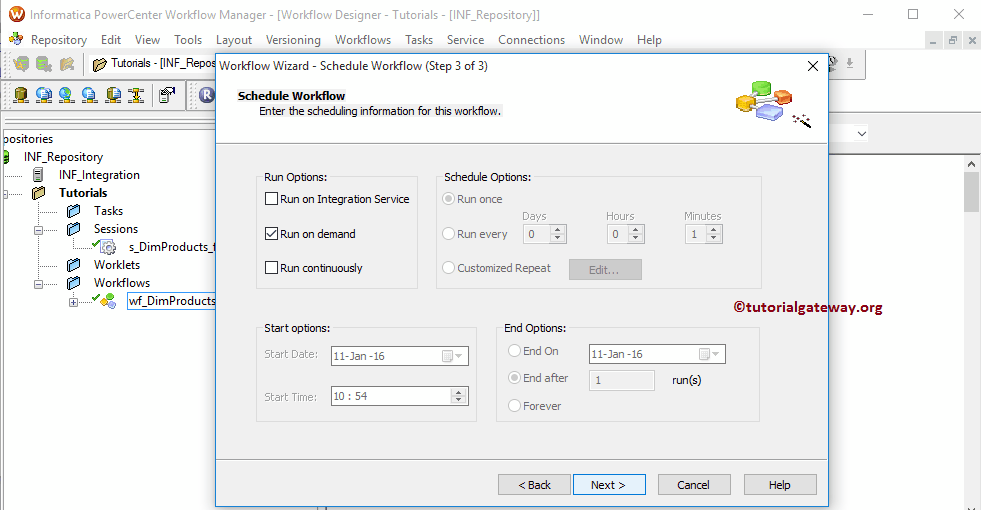The width and height of the screenshot is (981, 510).
Task: Click the green globe connection toolbar icon
Action: [66, 94]
